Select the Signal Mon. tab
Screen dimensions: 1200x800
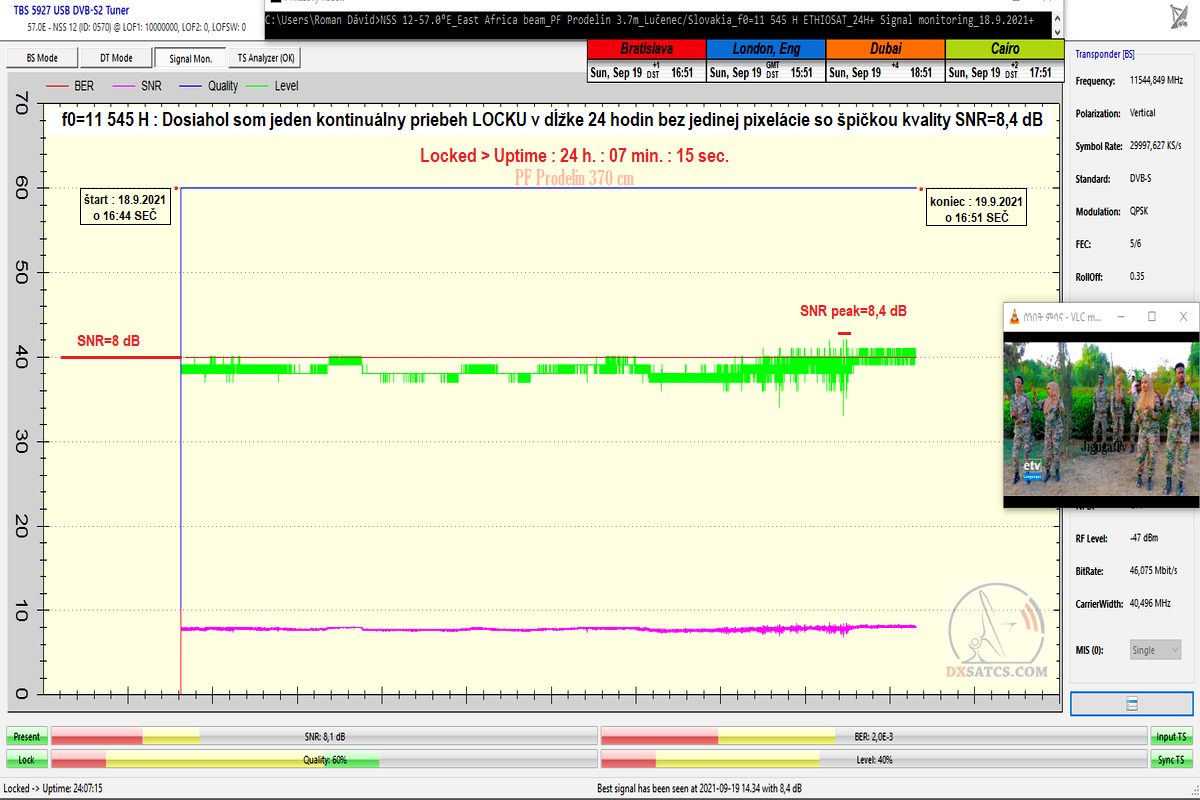(x=191, y=59)
